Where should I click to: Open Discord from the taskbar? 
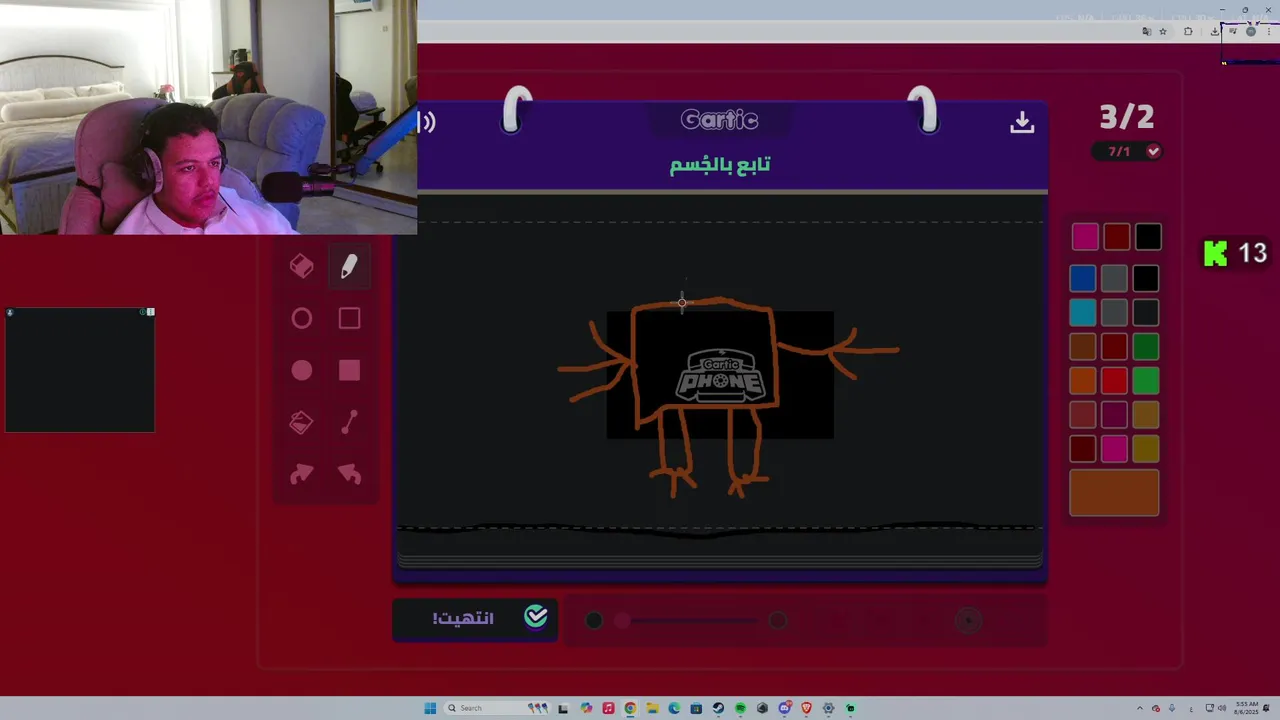click(784, 708)
